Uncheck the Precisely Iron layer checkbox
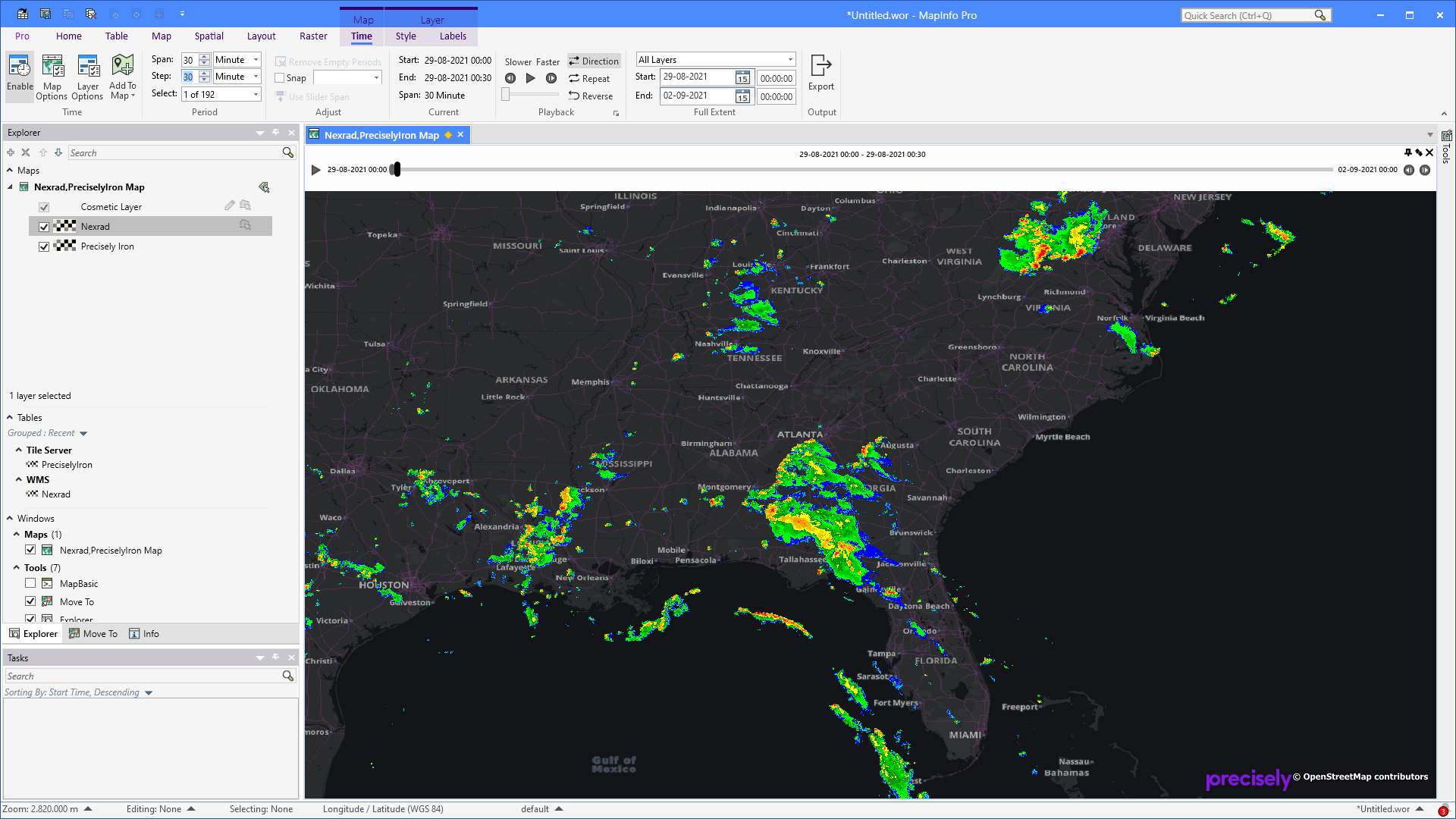1456x819 pixels. (x=44, y=246)
